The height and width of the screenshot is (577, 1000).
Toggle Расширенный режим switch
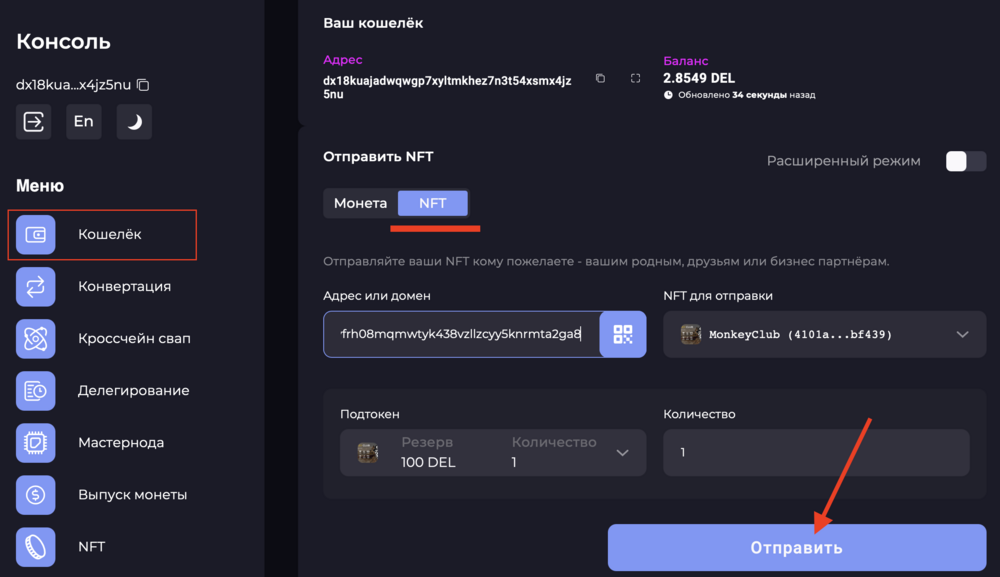pyautogui.click(x=966, y=161)
